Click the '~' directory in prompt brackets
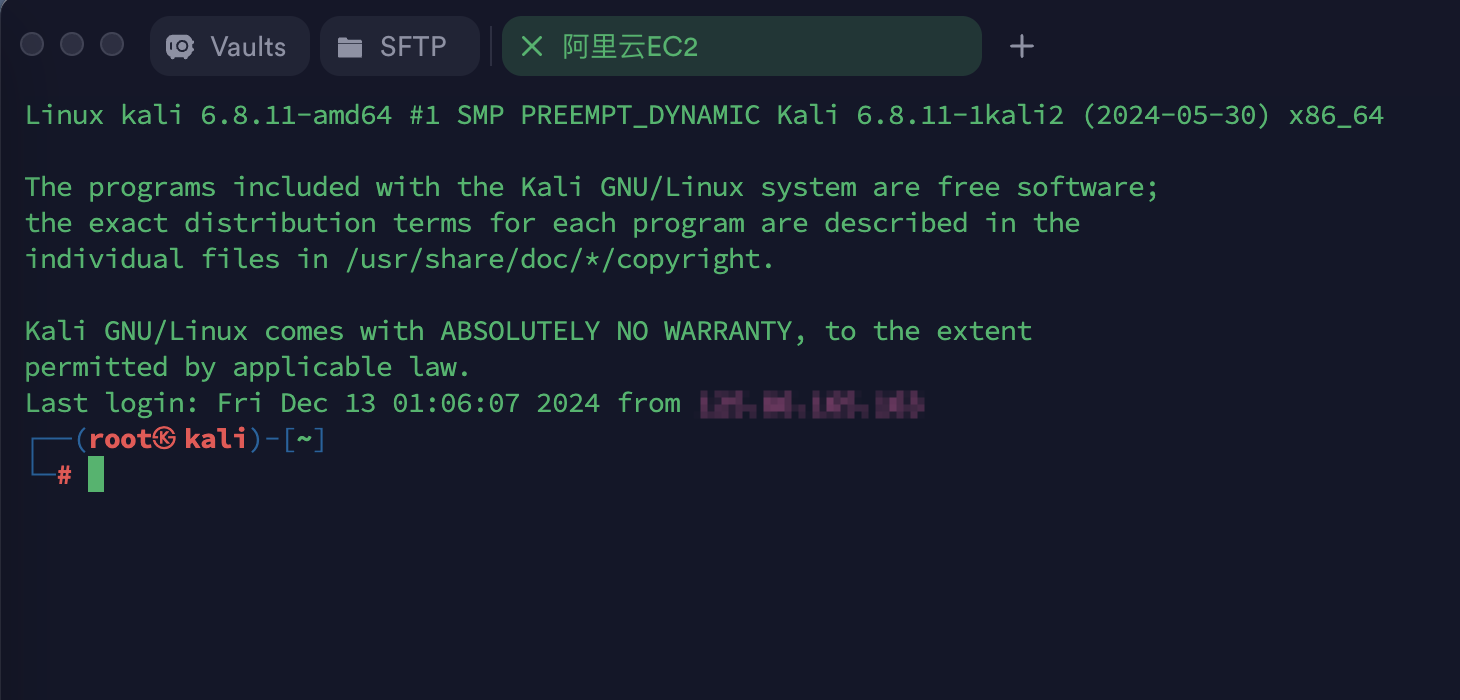Viewport: 1460px width, 700px height. tap(305, 439)
